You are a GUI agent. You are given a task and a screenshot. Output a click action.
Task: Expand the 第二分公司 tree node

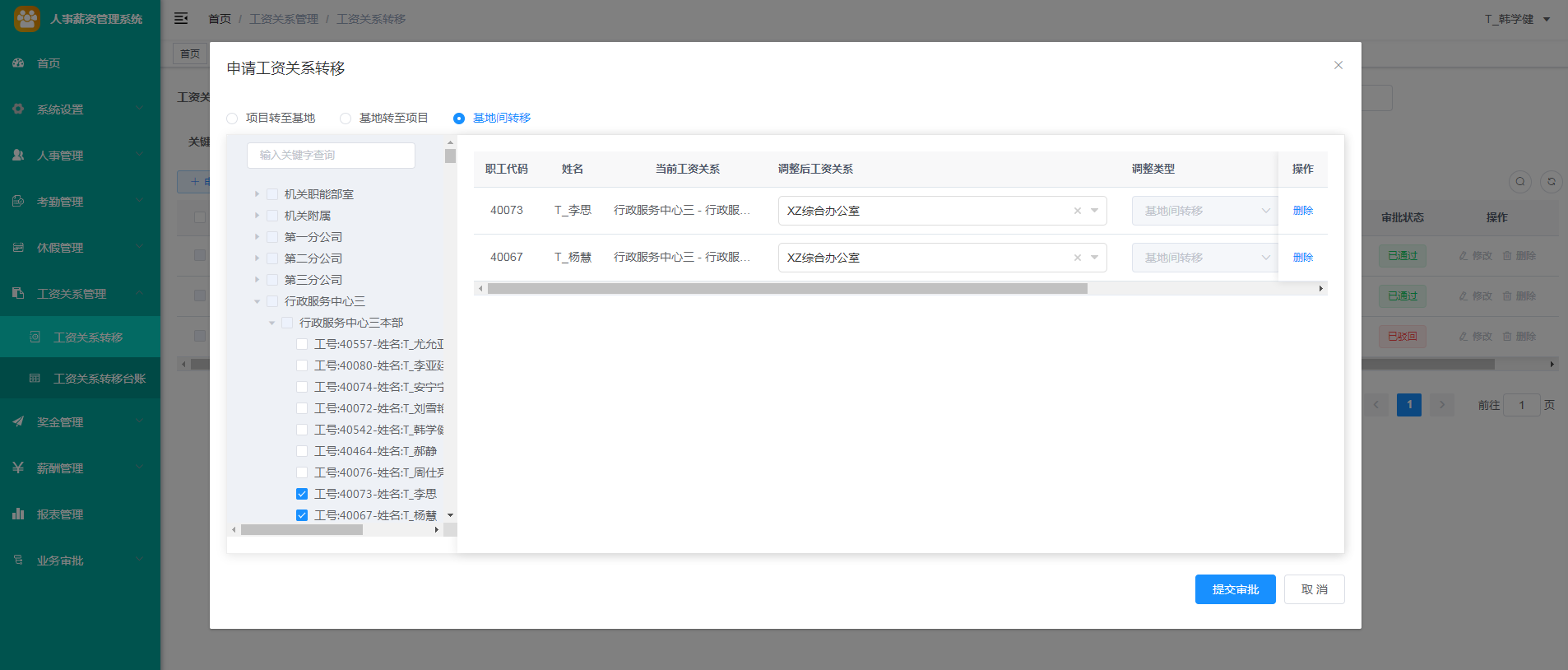coord(257,258)
